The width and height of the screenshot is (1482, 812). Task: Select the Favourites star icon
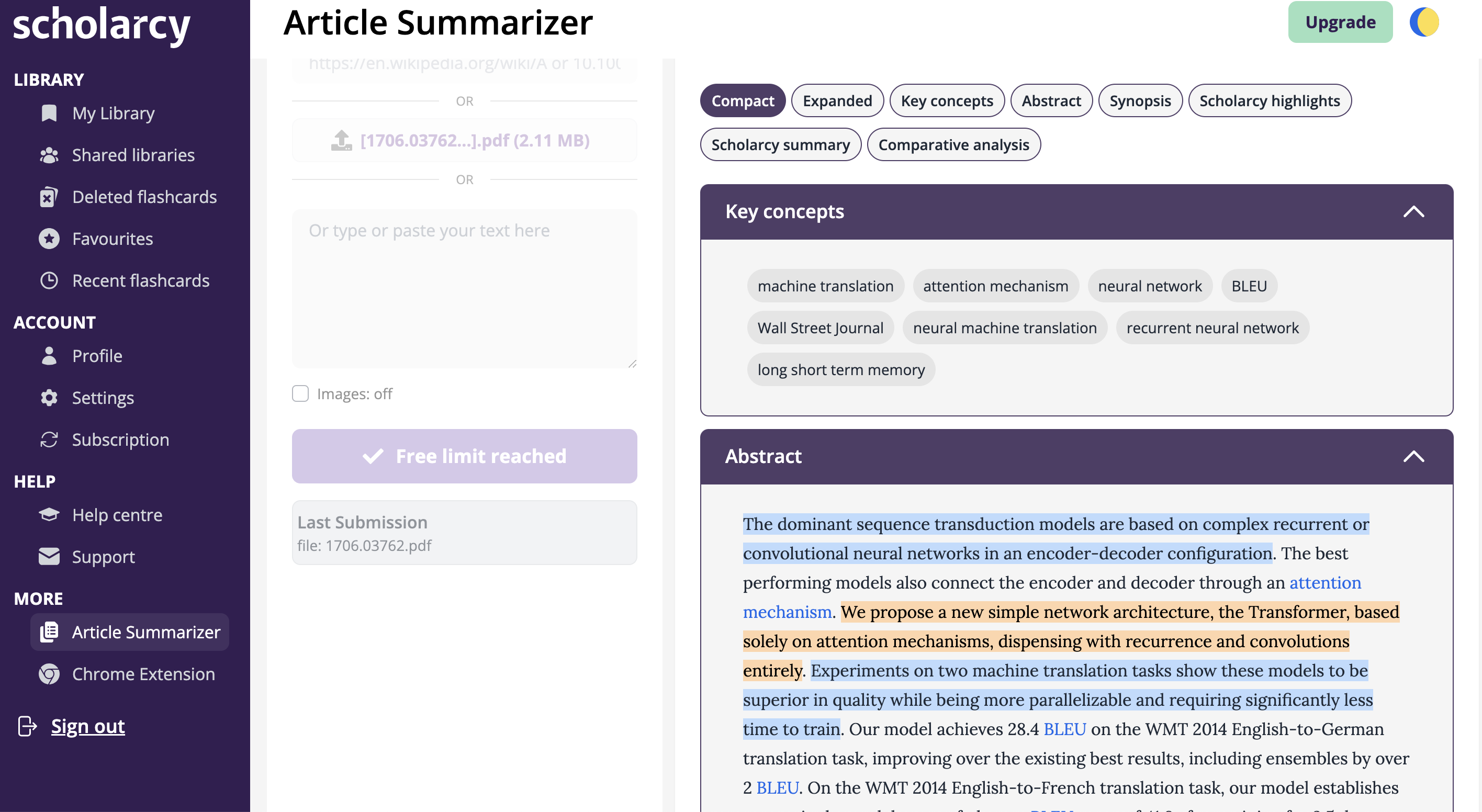tap(49, 239)
